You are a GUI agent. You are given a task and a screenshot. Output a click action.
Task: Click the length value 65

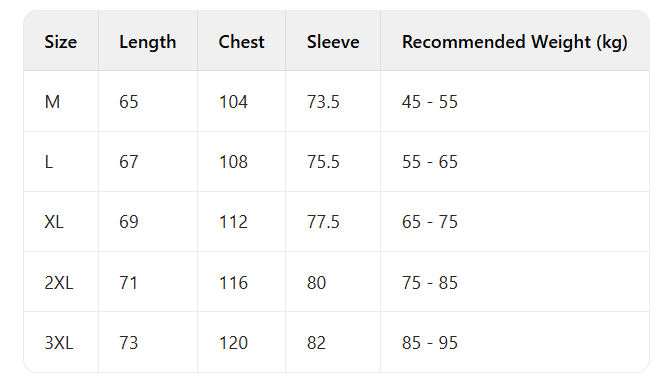click(128, 102)
